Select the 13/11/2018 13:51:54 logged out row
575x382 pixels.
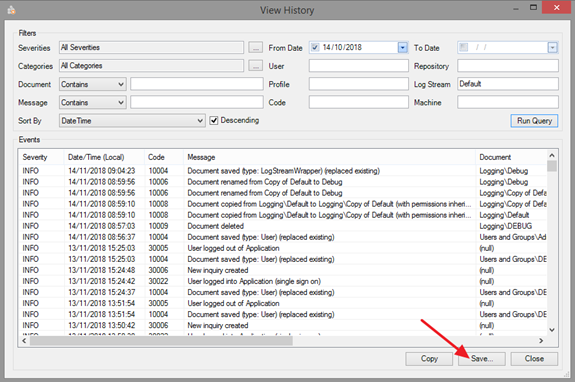[x=282, y=303]
